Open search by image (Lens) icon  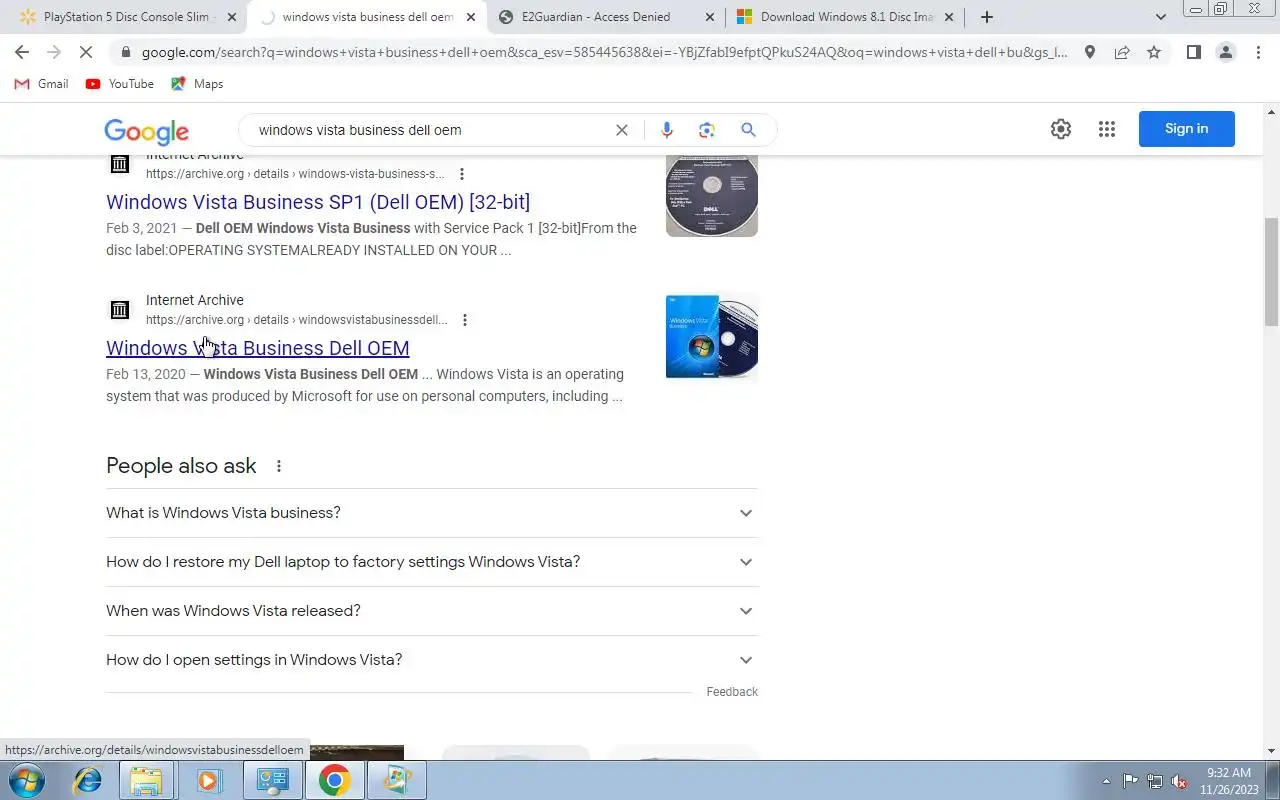[707, 130]
